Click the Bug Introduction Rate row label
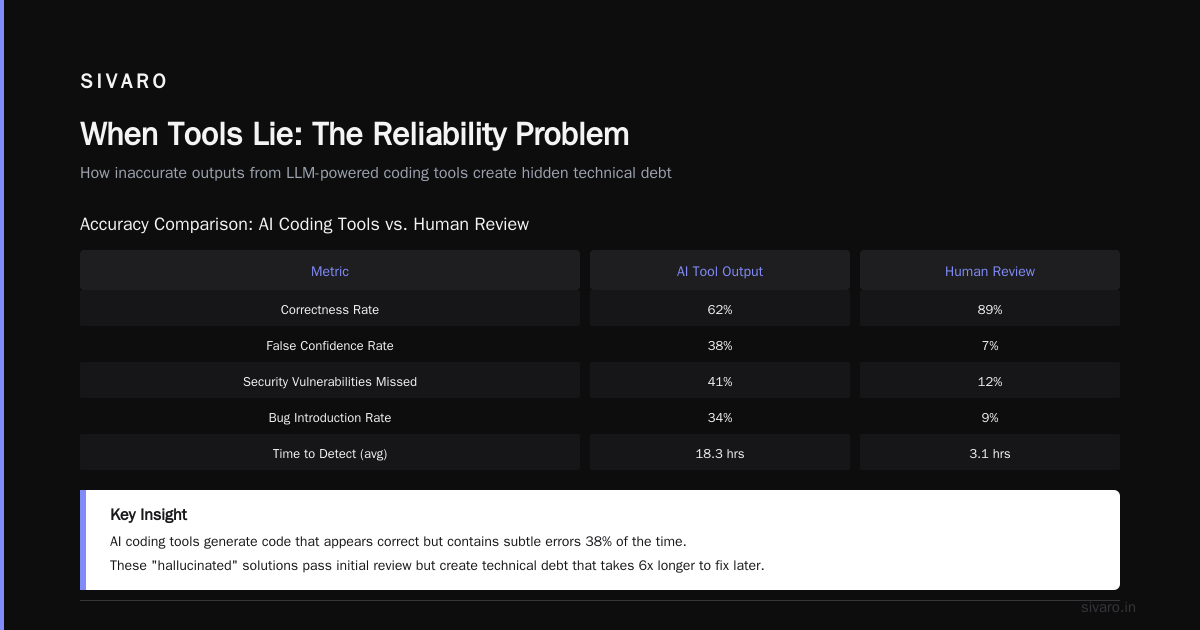The height and width of the screenshot is (630, 1200). 330,418
